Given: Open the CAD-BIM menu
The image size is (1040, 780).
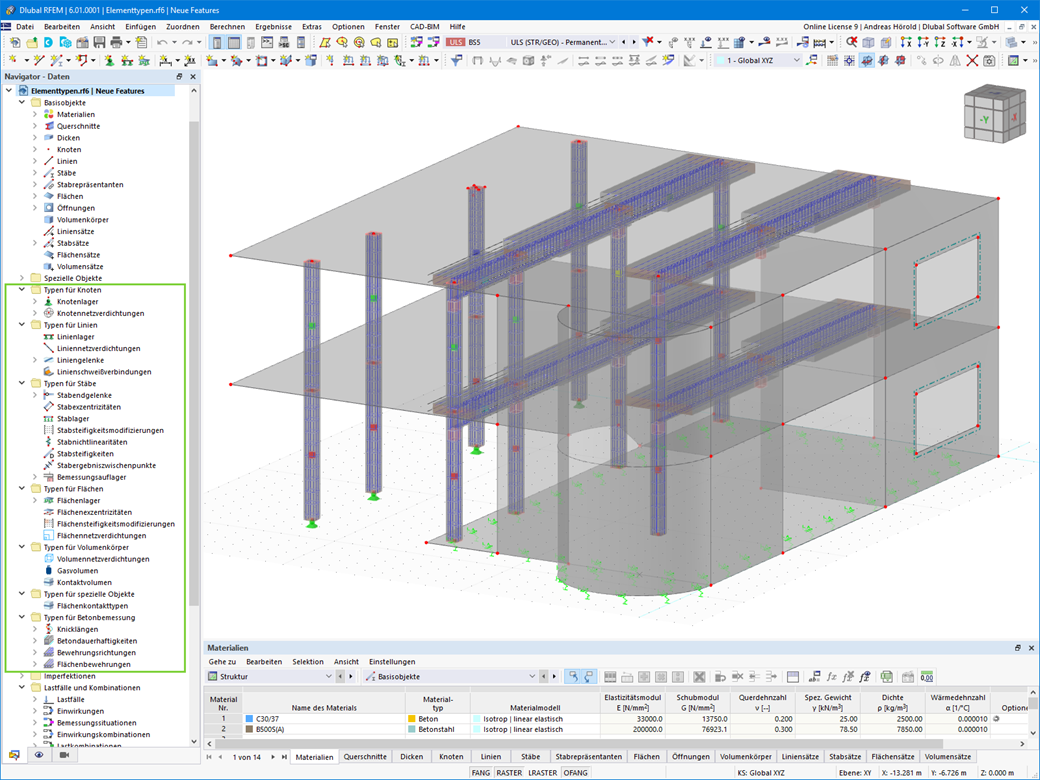Looking at the screenshot, I should pyautogui.click(x=424, y=27).
